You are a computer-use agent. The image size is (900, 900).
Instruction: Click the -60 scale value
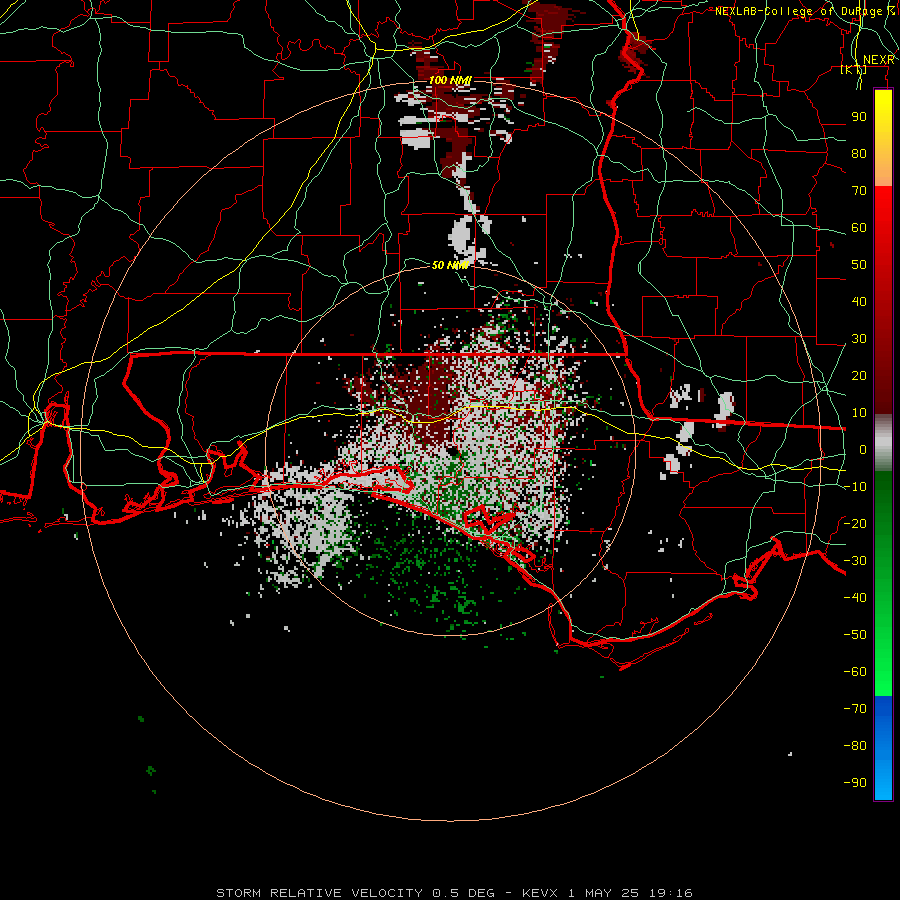pyautogui.click(x=855, y=672)
